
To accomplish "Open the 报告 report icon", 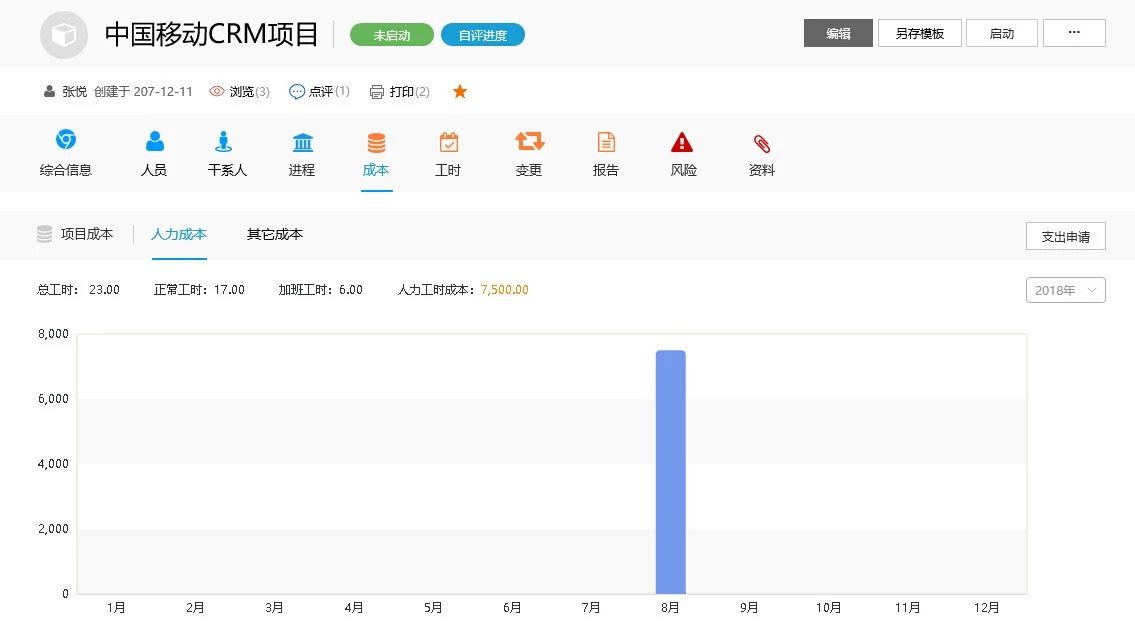I will point(606,141).
